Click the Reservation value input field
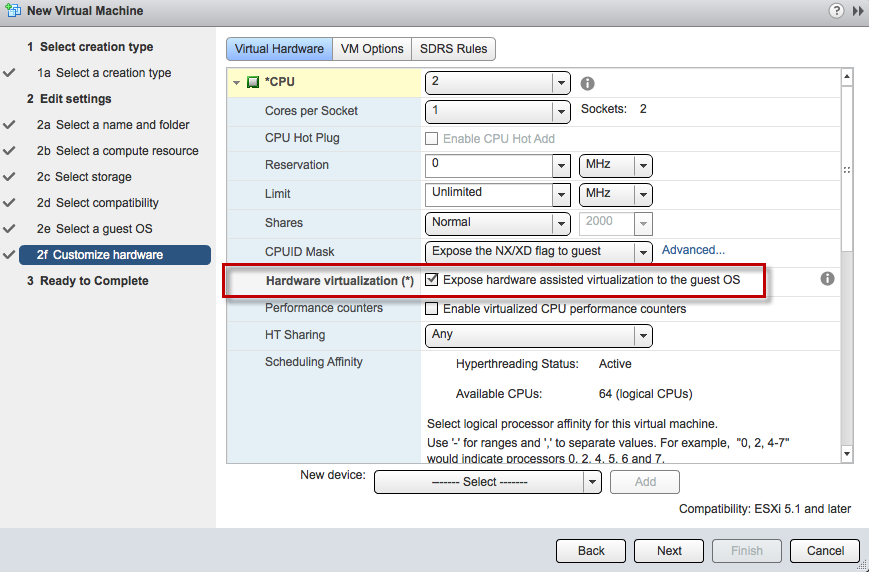The width and height of the screenshot is (869, 572). pyautogui.click(x=489, y=166)
